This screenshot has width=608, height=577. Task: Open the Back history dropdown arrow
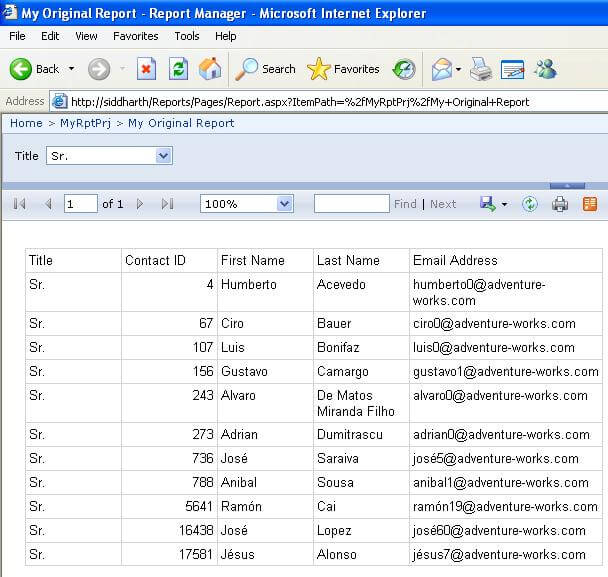[x=71, y=69]
